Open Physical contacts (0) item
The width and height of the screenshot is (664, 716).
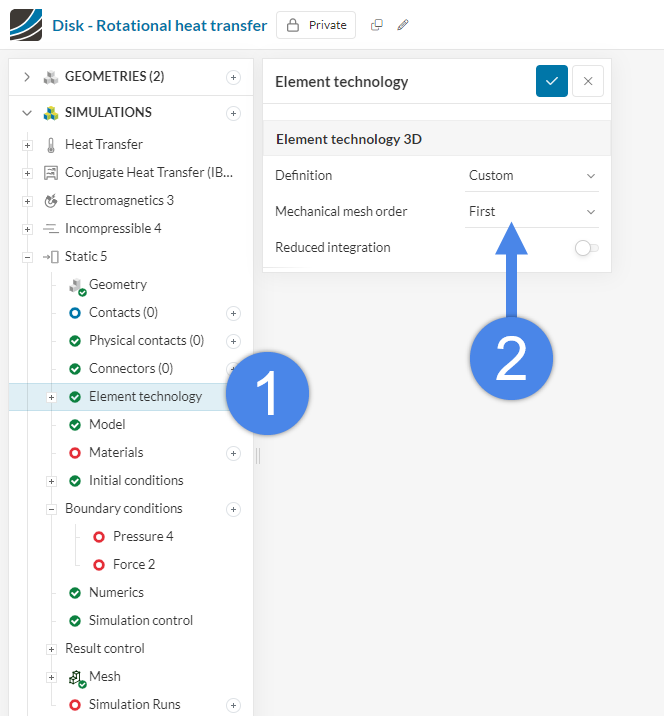146,340
